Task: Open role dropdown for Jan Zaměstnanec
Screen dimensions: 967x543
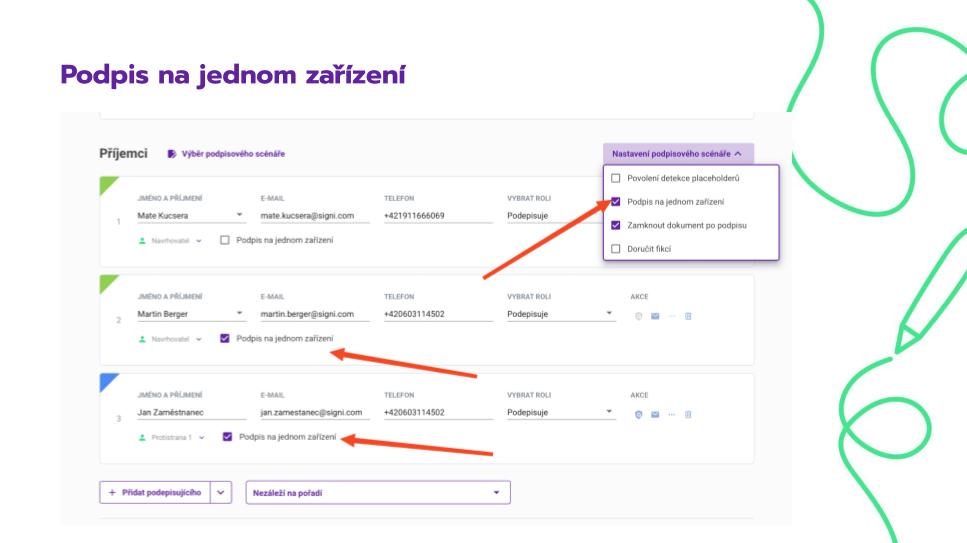Action: [x=609, y=413]
